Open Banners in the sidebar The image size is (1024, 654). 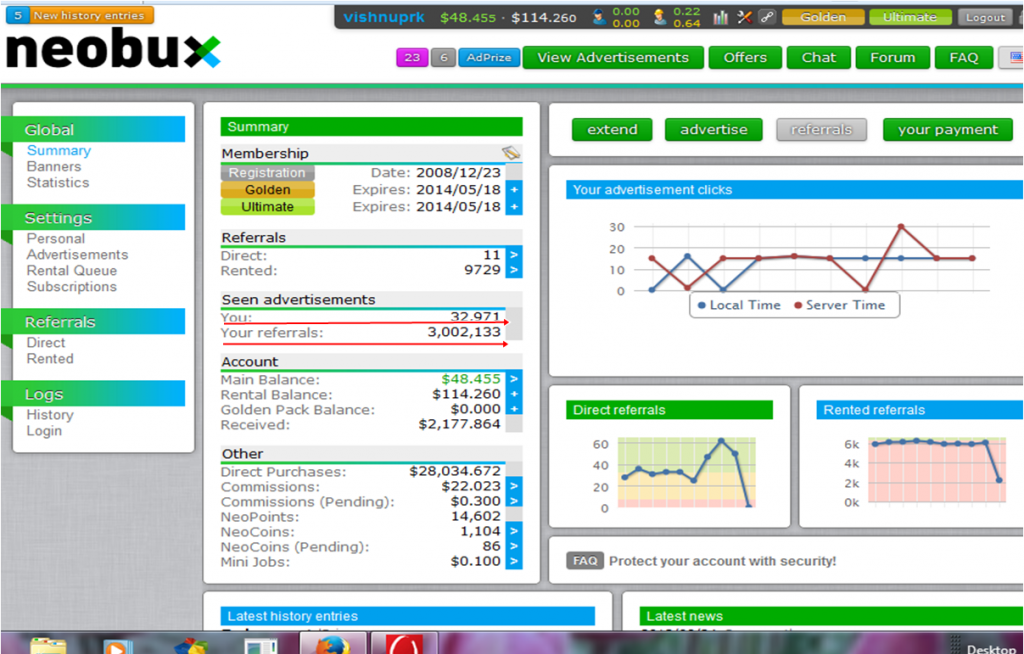pyautogui.click(x=54, y=167)
